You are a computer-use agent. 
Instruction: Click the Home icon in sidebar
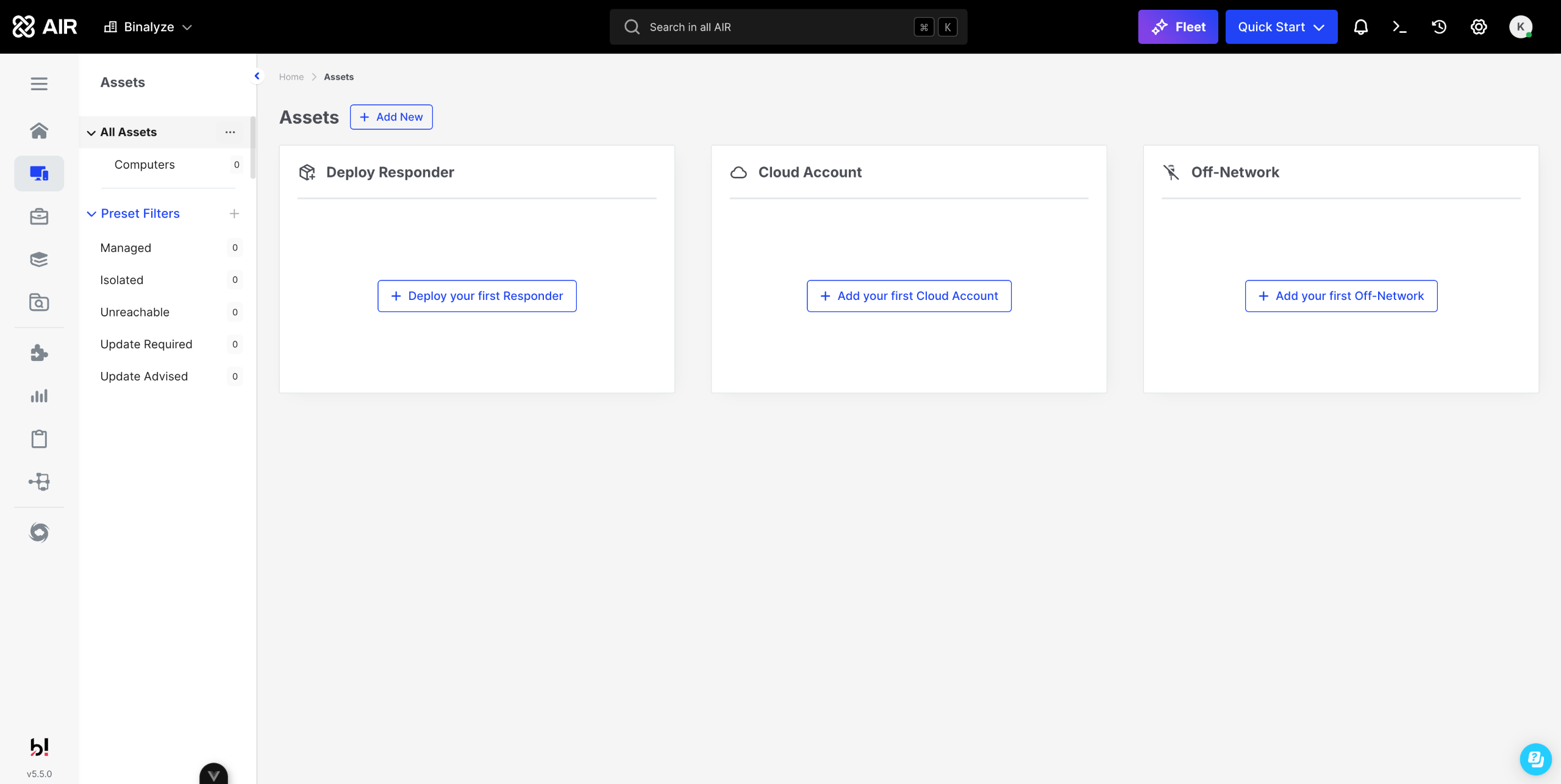click(39, 130)
